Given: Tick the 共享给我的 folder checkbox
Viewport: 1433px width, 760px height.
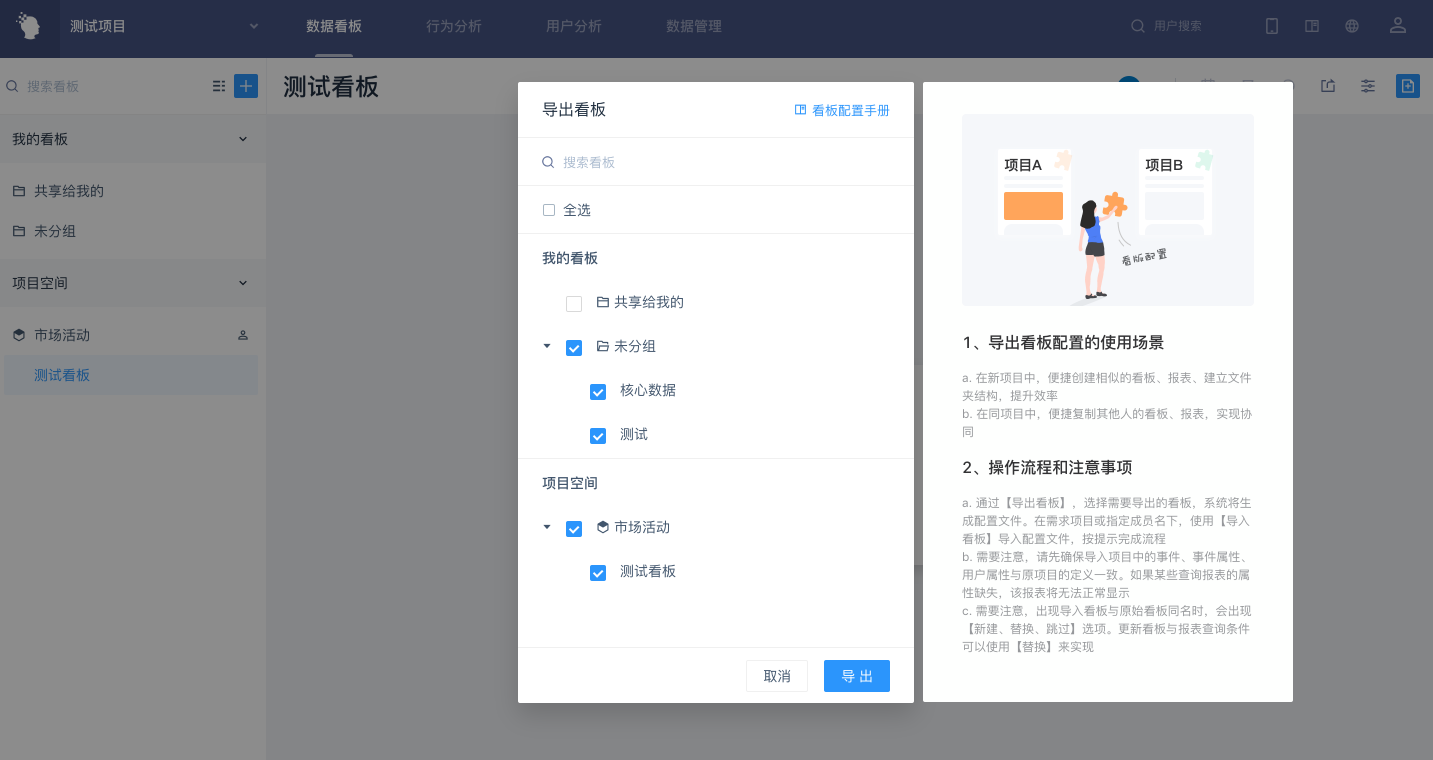Looking at the screenshot, I should [x=574, y=303].
